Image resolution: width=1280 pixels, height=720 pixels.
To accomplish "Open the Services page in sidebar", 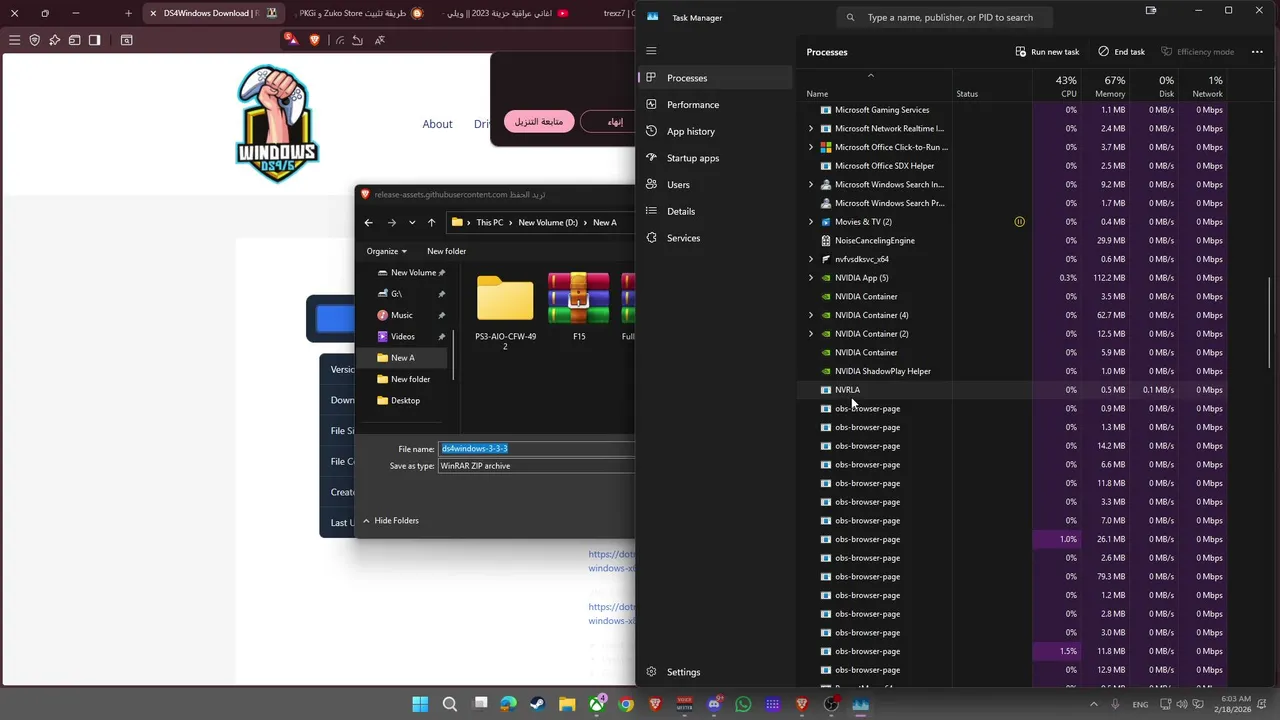I will (714, 238).
